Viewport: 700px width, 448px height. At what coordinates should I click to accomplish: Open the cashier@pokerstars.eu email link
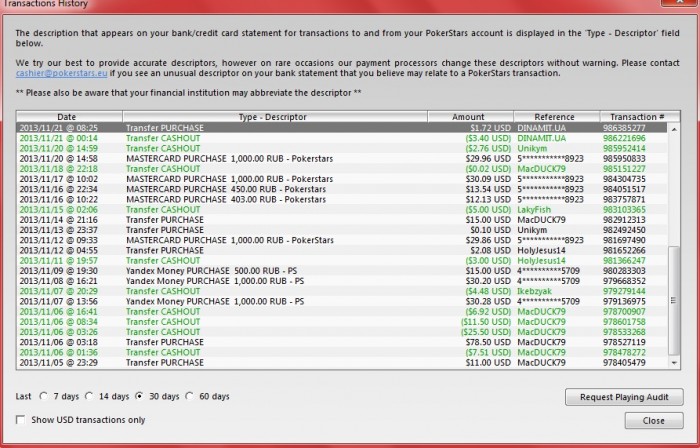[62, 73]
